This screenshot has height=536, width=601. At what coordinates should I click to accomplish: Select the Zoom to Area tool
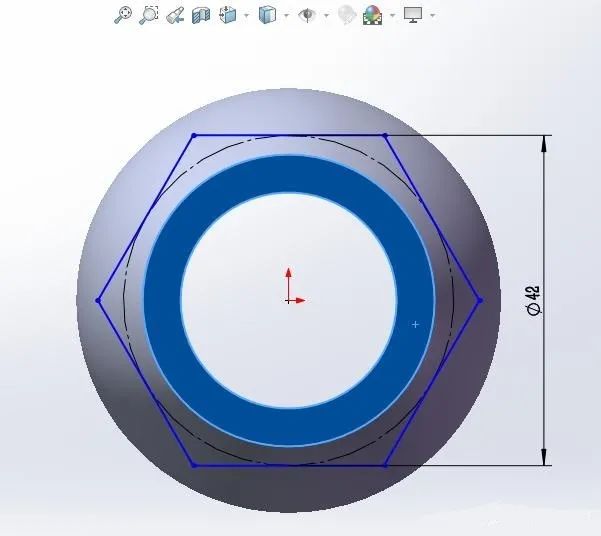149,15
